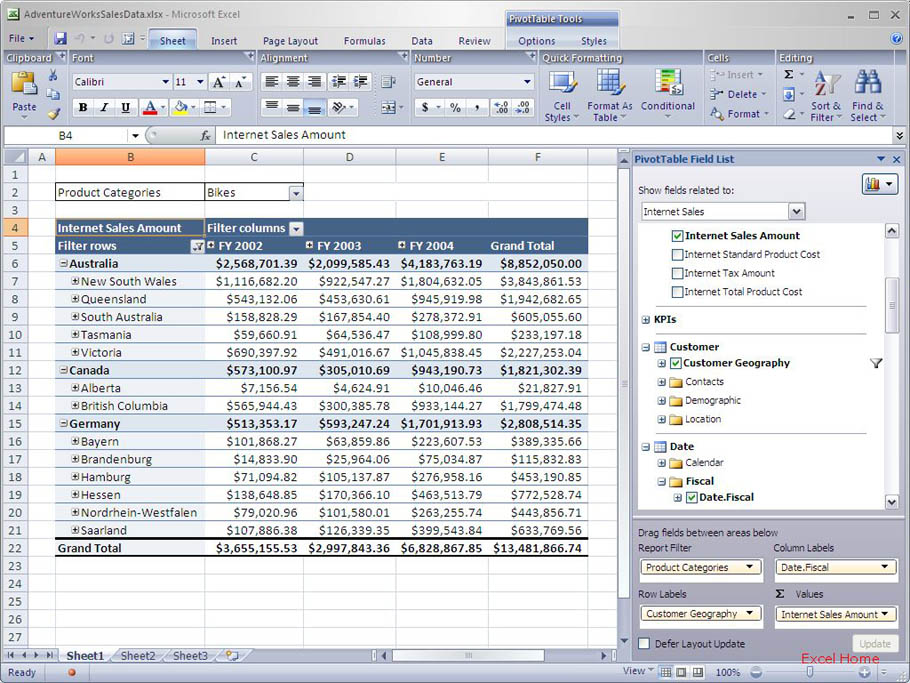This screenshot has width=910, height=683.
Task: Click the Paste icon in Clipboard group
Action: click(24, 84)
